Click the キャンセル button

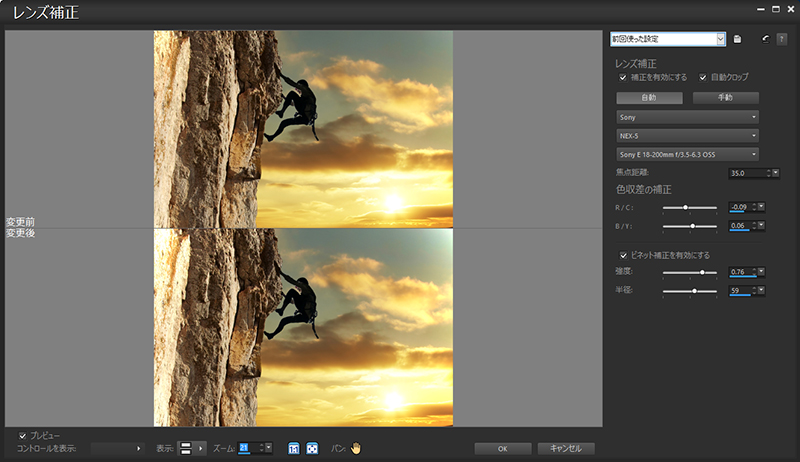tap(566, 448)
